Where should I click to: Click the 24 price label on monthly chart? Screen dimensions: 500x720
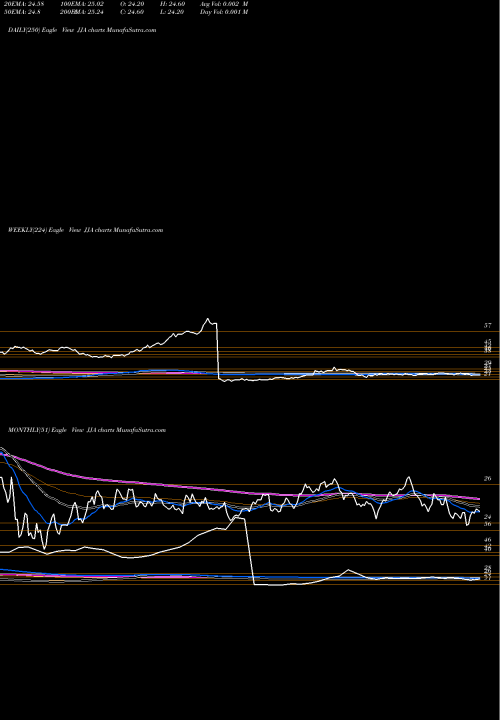click(488, 517)
